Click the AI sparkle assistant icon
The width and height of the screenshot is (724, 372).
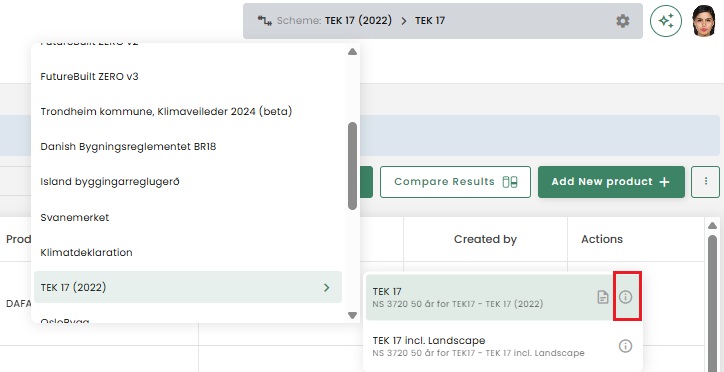point(666,21)
